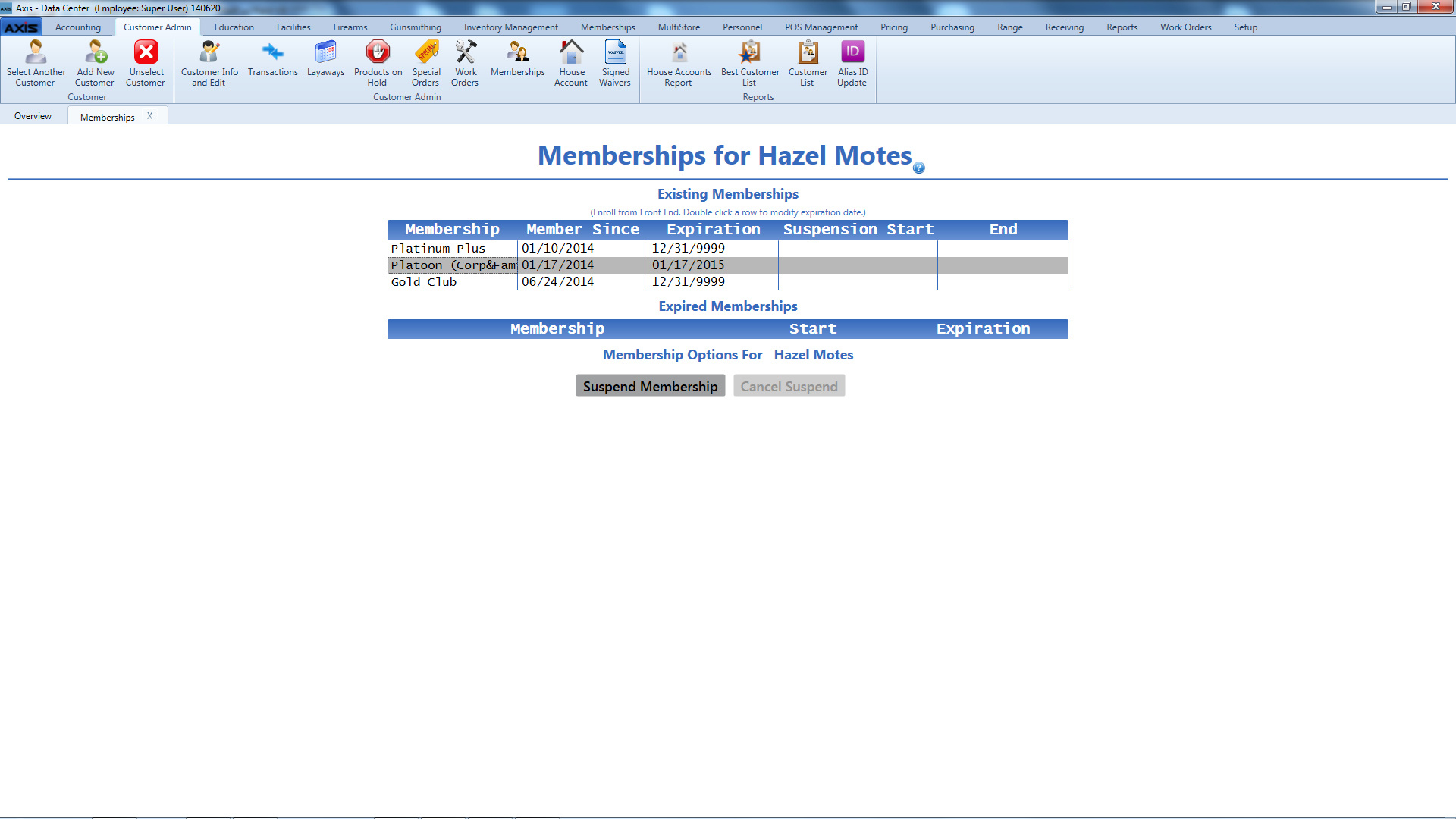The width and height of the screenshot is (1456, 819).
Task: Open Special Orders
Action: tap(426, 63)
